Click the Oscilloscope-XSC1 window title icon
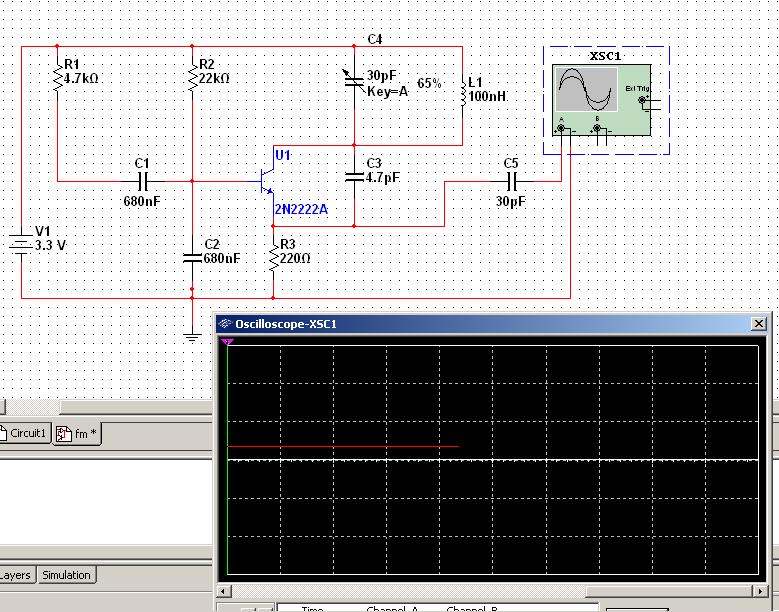Screen dimensions: 779x612 pyautogui.click(x=226, y=324)
